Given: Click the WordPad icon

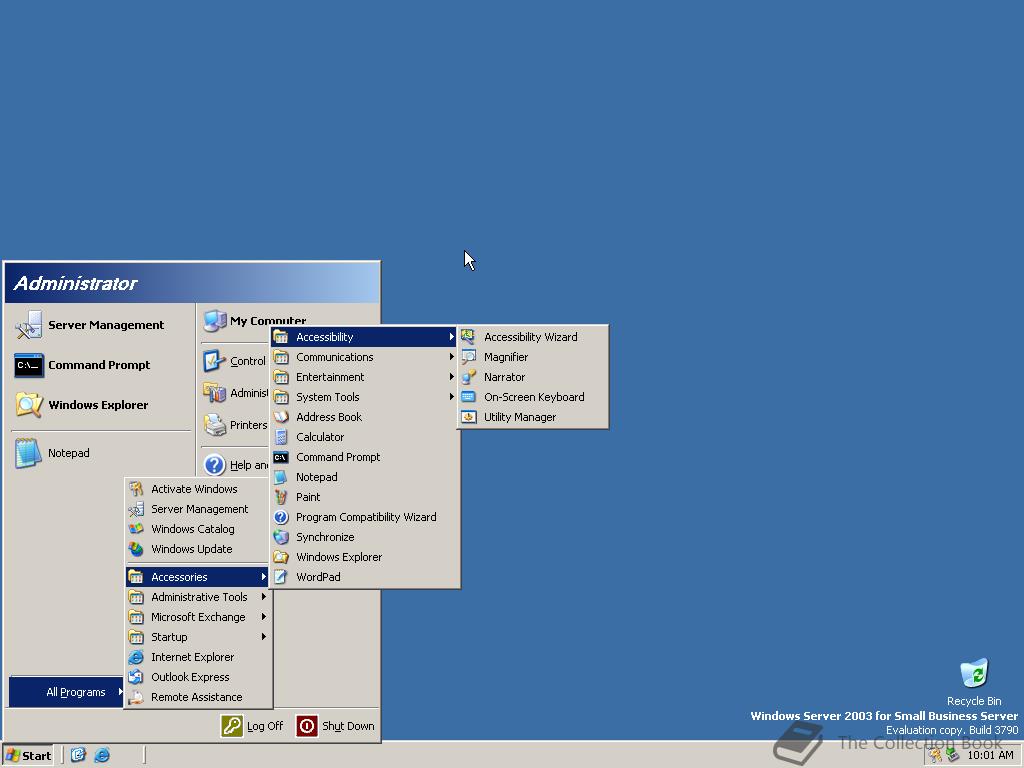Looking at the screenshot, I should pos(281,577).
